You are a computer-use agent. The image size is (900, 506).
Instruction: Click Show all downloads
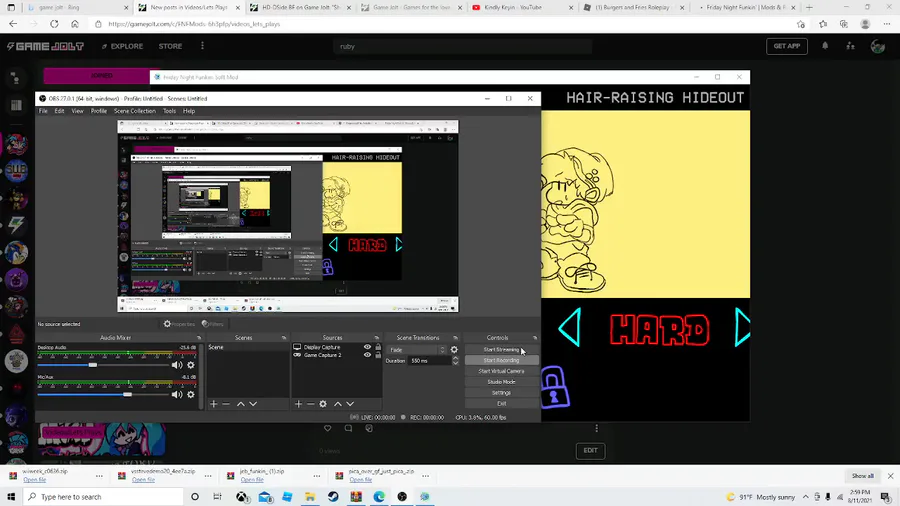tap(863, 476)
